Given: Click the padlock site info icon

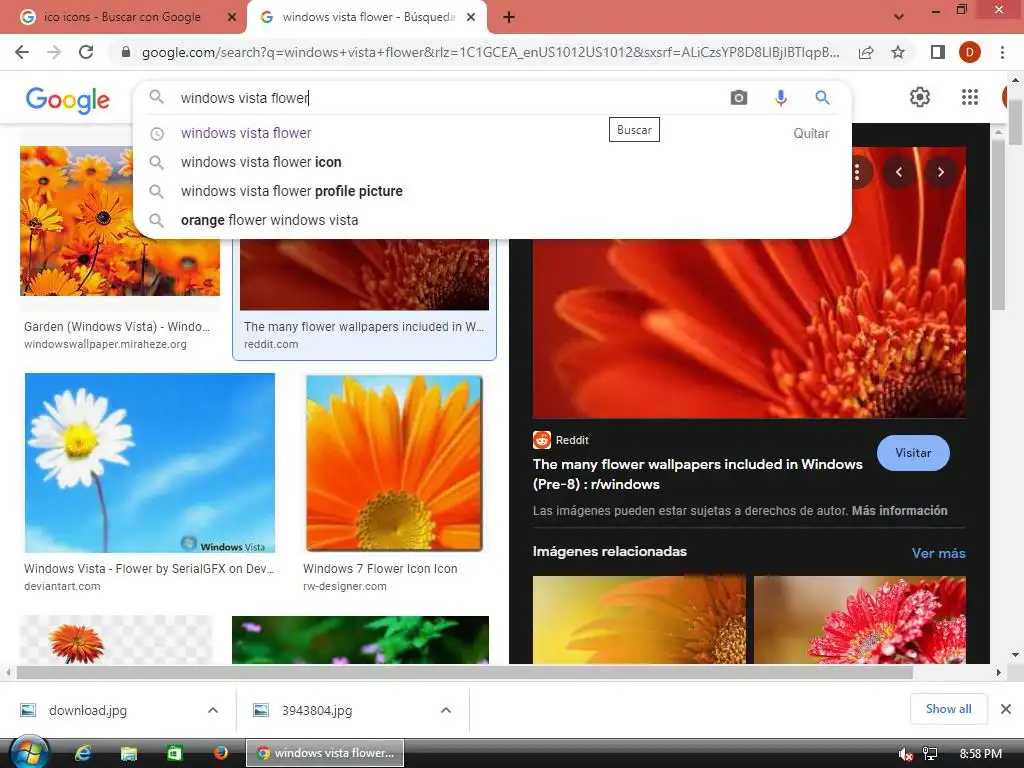Looking at the screenshot, I should (126, 52).
